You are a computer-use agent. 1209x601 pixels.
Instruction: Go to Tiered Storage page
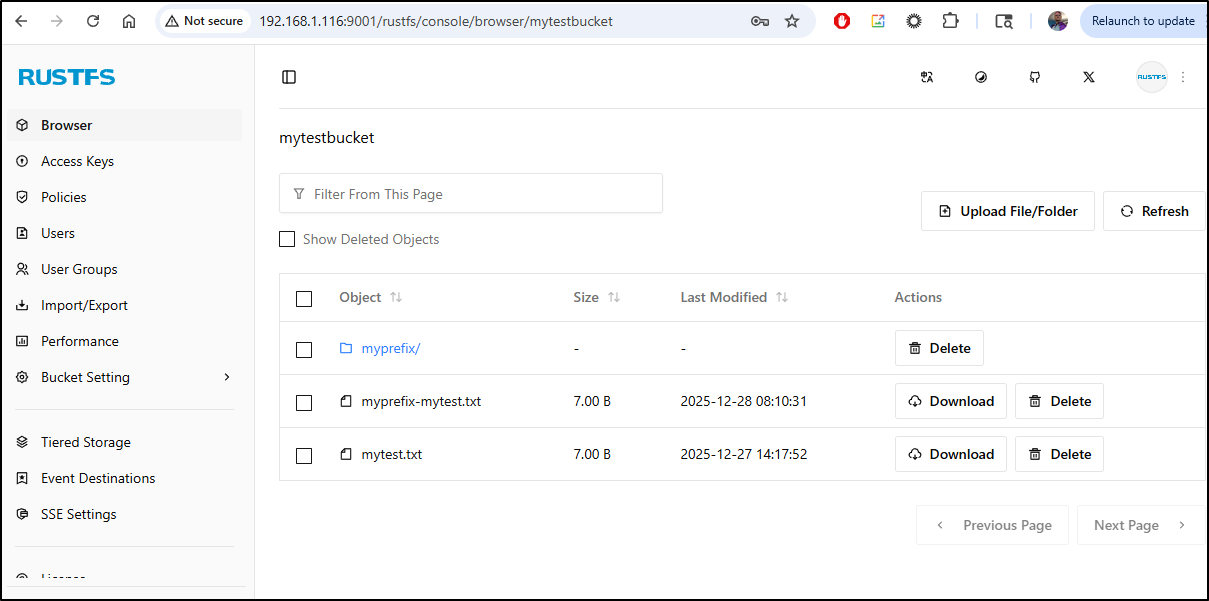[85, 442]
